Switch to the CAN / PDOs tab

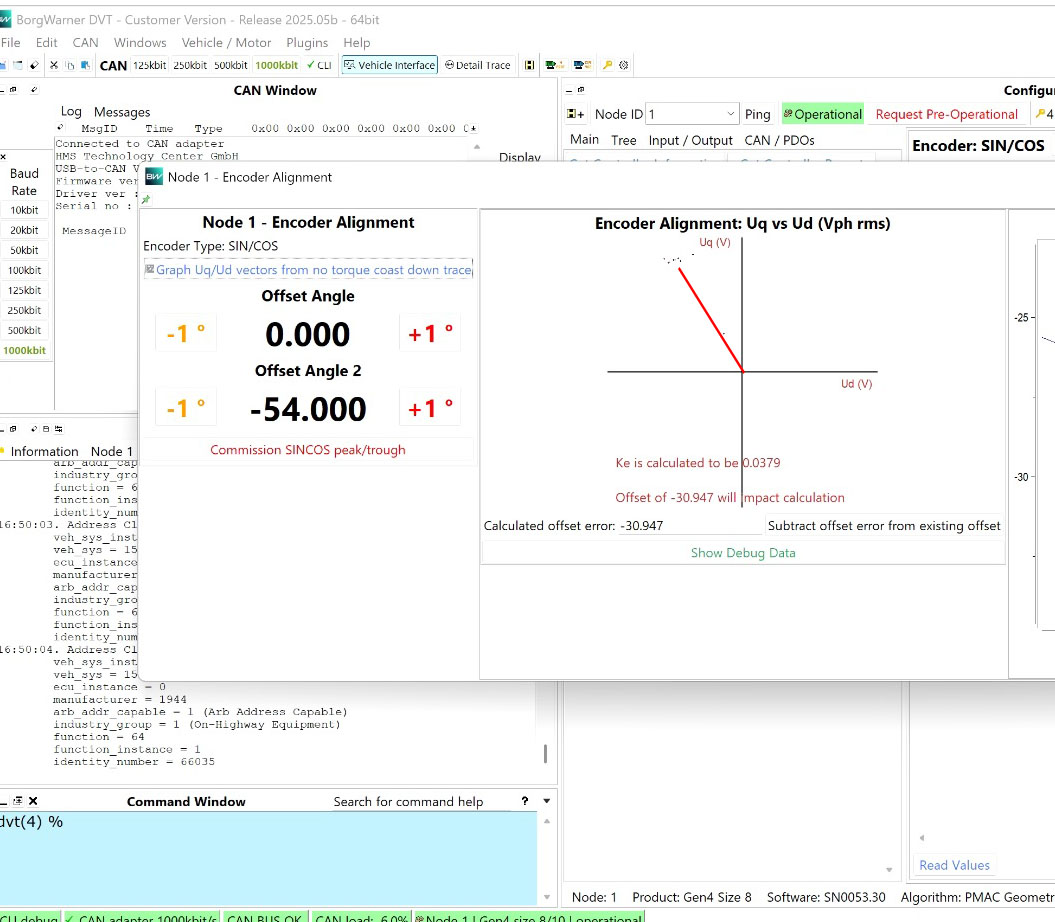point(779,140)
